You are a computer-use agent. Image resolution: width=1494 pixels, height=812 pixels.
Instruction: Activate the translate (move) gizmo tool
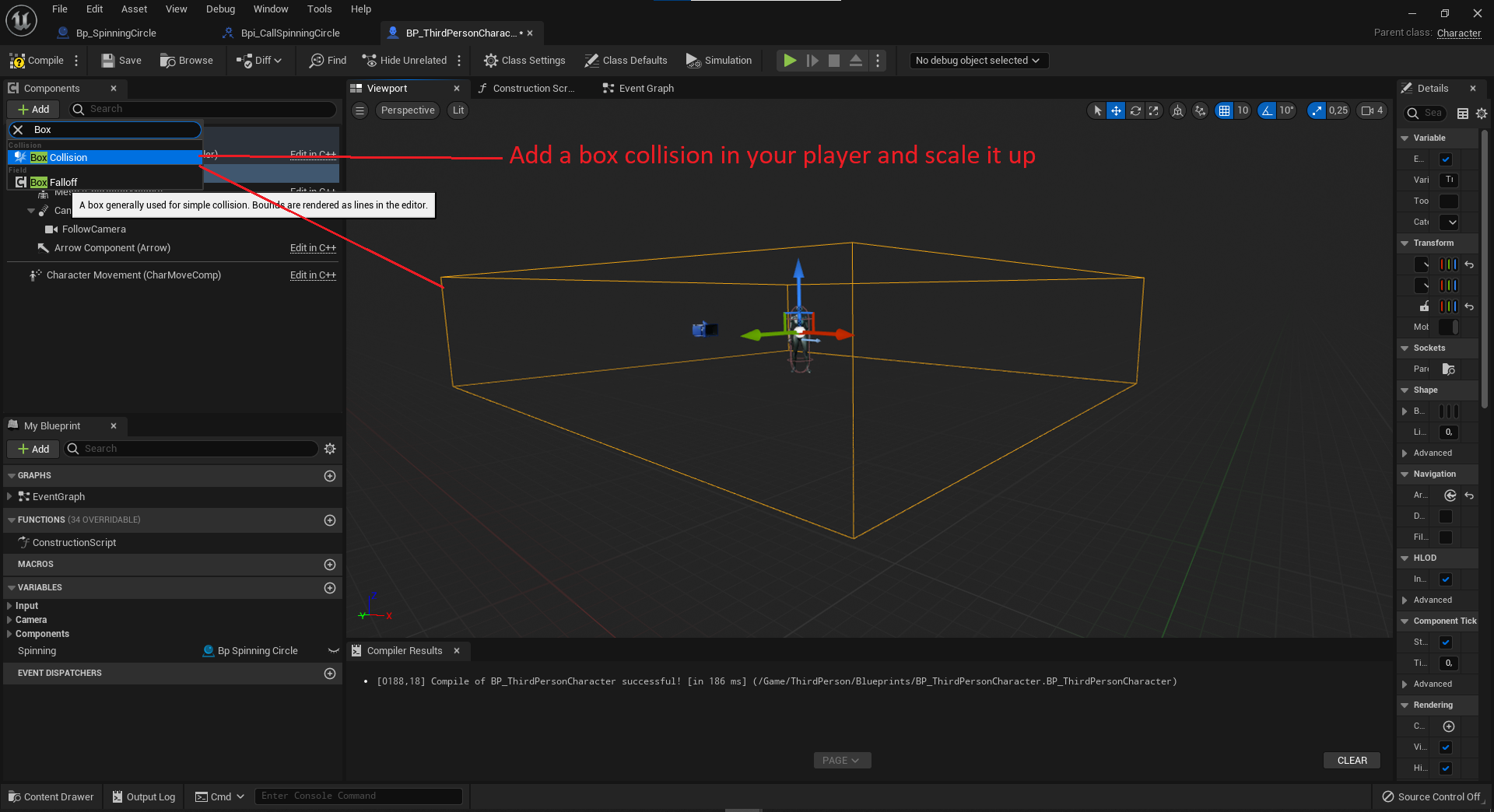[1116, 110]
